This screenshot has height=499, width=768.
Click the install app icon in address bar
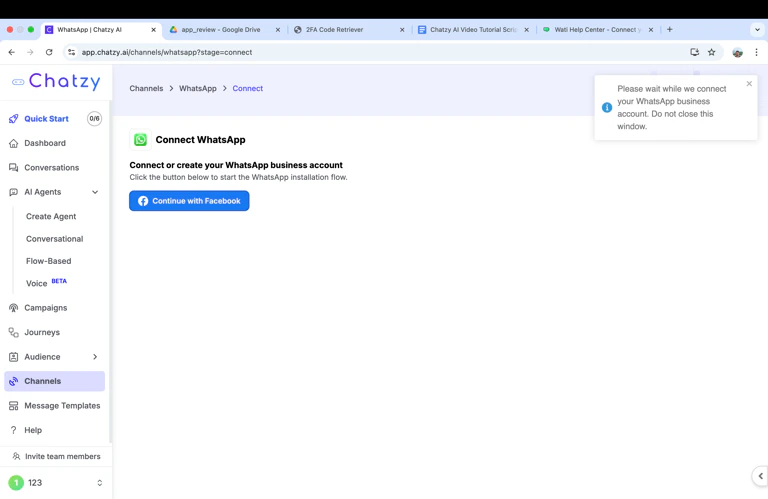point(695,52)
